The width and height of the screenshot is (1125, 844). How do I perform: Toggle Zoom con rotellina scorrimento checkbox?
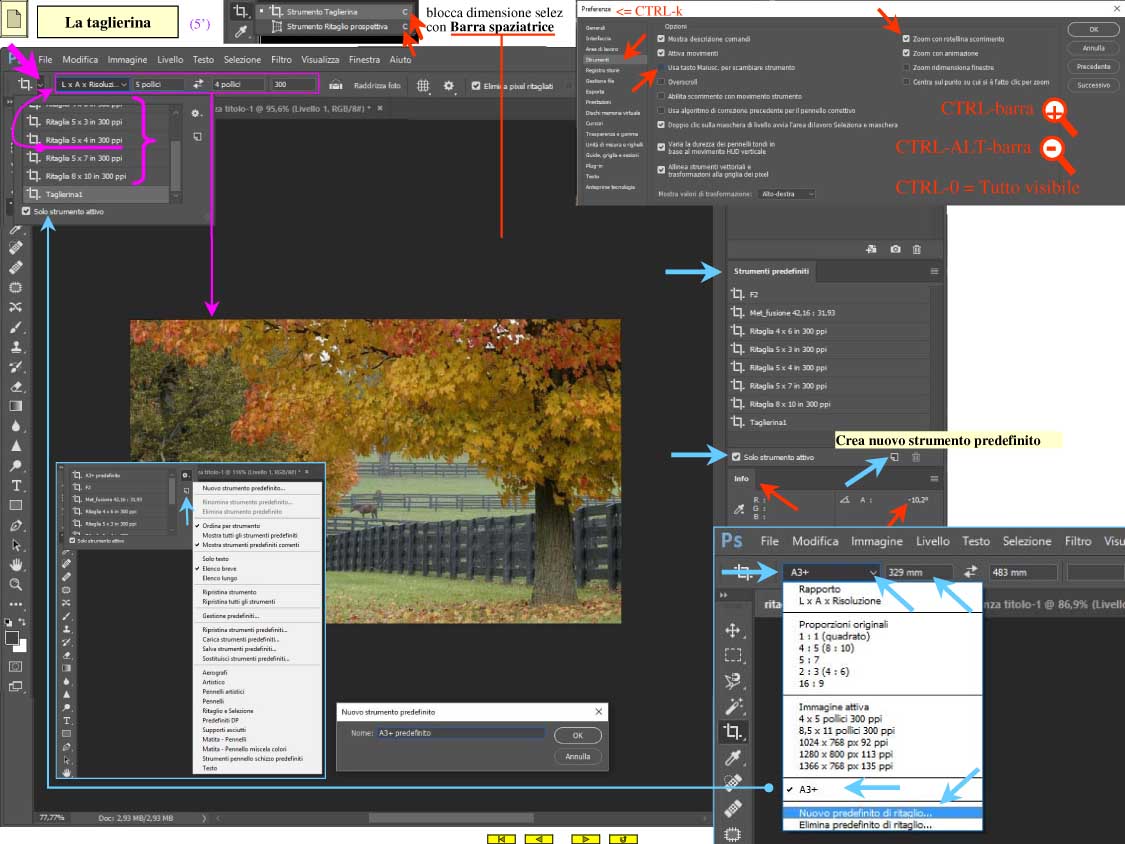click(x=906, y=39)
